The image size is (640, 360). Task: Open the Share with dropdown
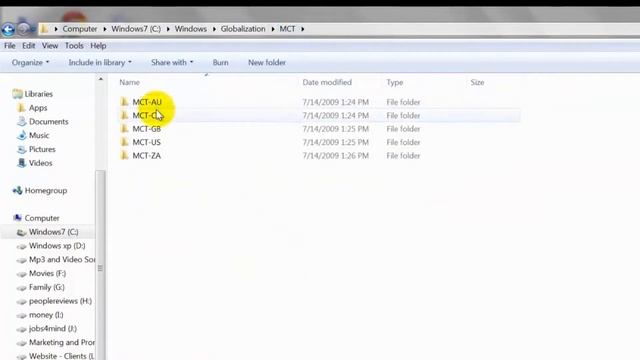click(x=172, y=62)
